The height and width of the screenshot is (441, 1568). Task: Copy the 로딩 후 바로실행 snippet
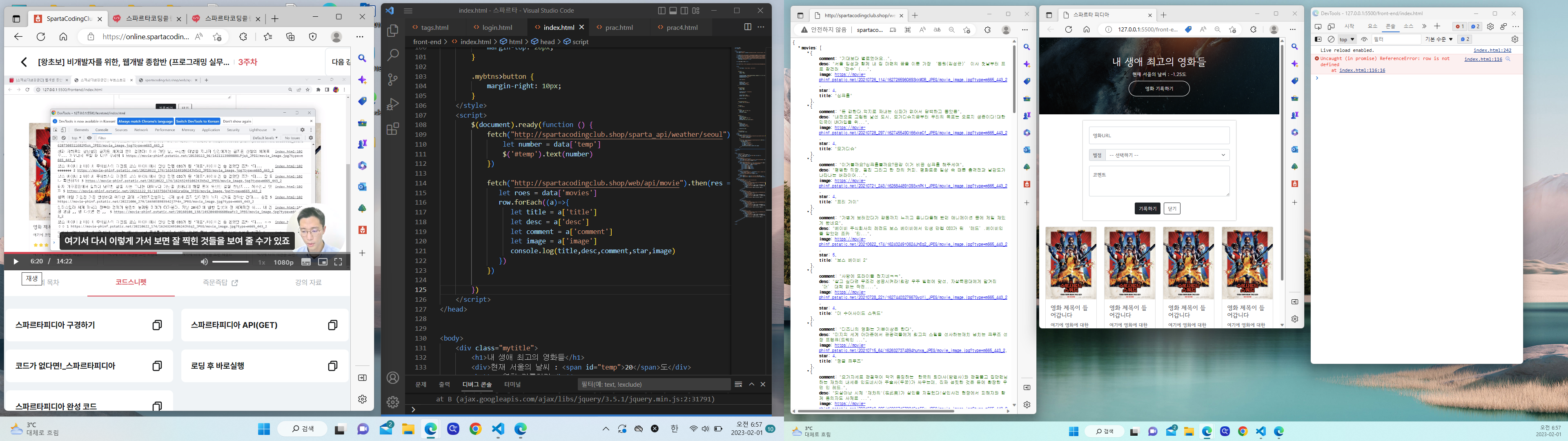tap(332, 366)
